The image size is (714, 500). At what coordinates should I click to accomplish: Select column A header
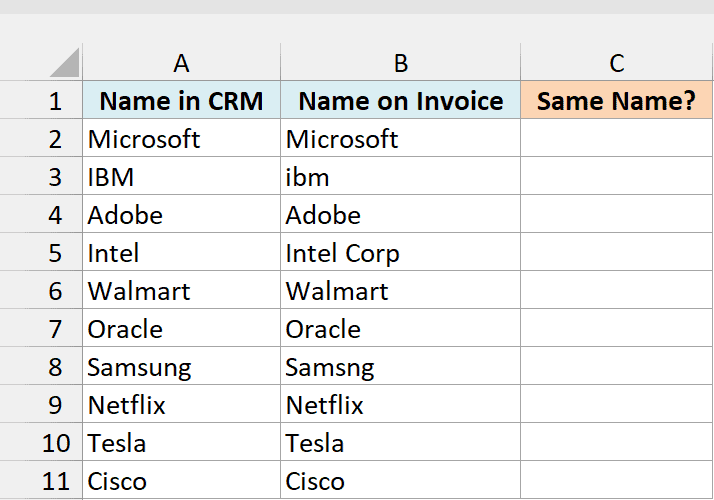click(x=181, y=63)
